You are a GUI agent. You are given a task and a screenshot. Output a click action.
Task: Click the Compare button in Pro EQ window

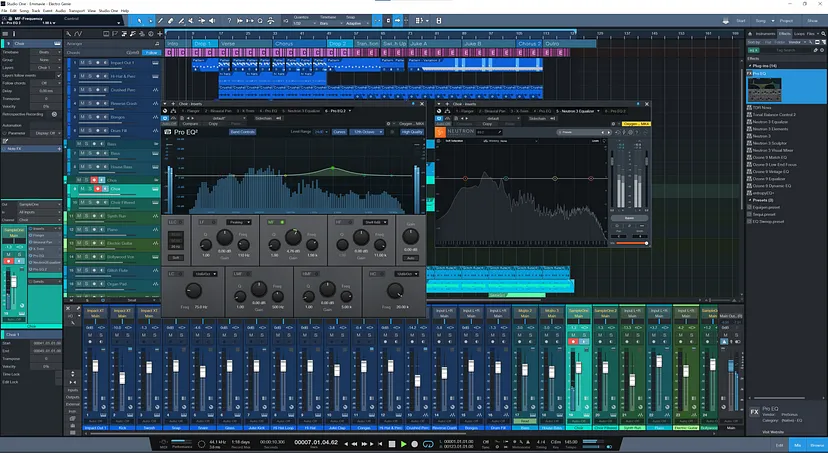point(190,124)
